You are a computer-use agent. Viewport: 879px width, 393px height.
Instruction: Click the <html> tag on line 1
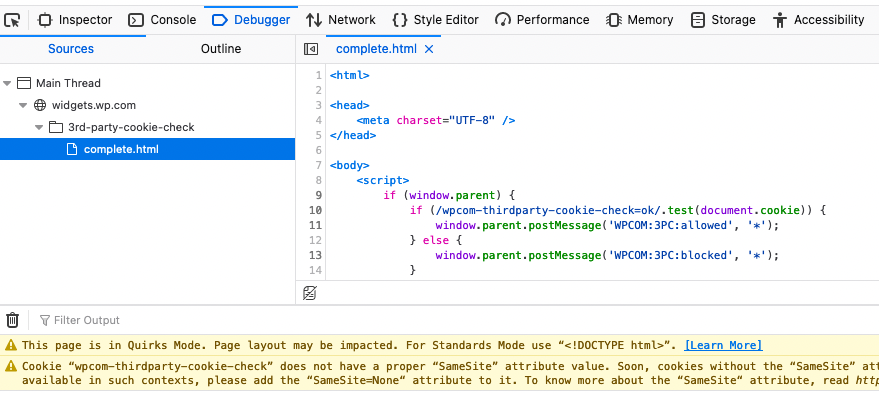click(x=350, y=75)
